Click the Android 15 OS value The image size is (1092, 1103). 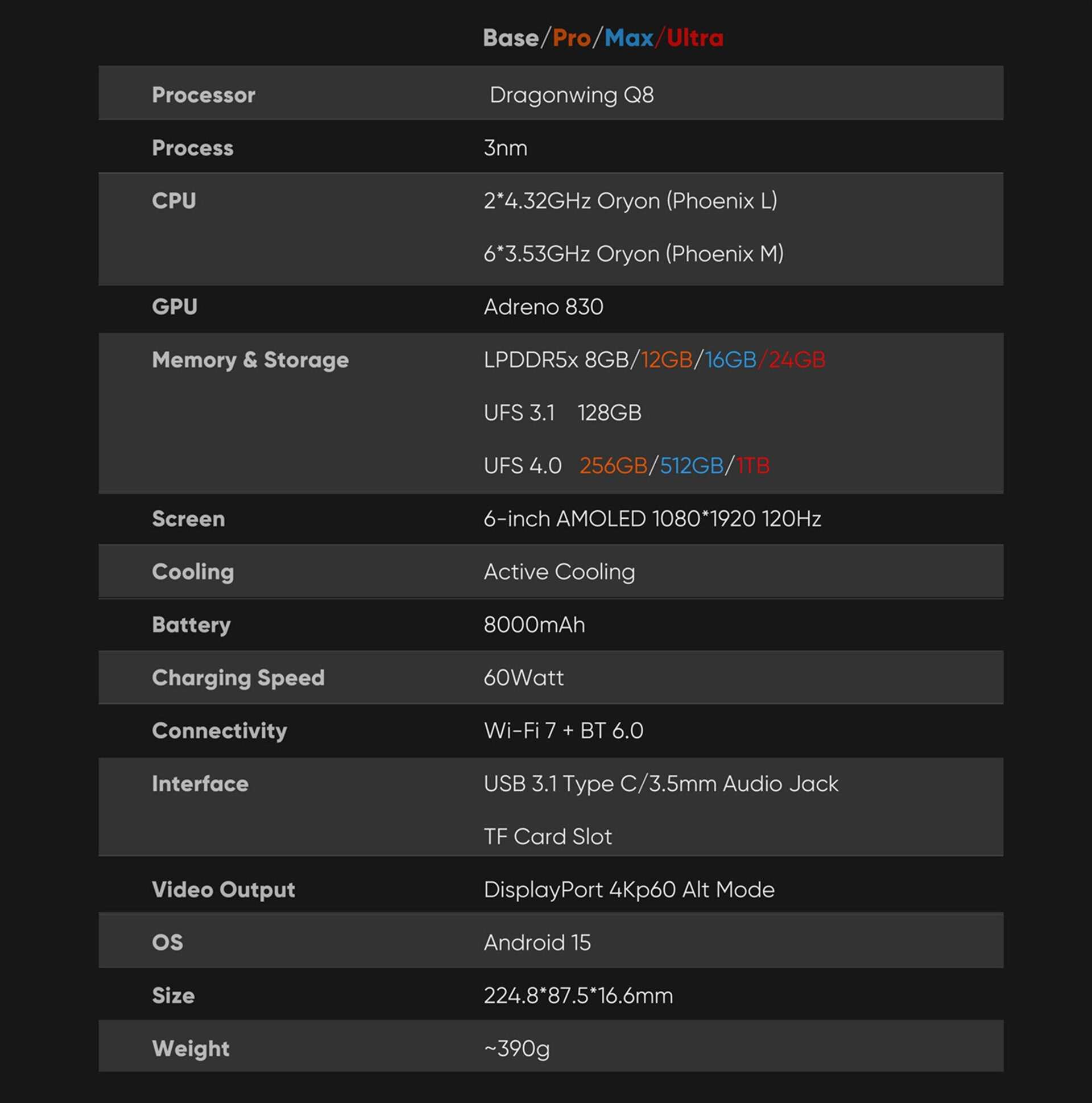click(537, 943)
